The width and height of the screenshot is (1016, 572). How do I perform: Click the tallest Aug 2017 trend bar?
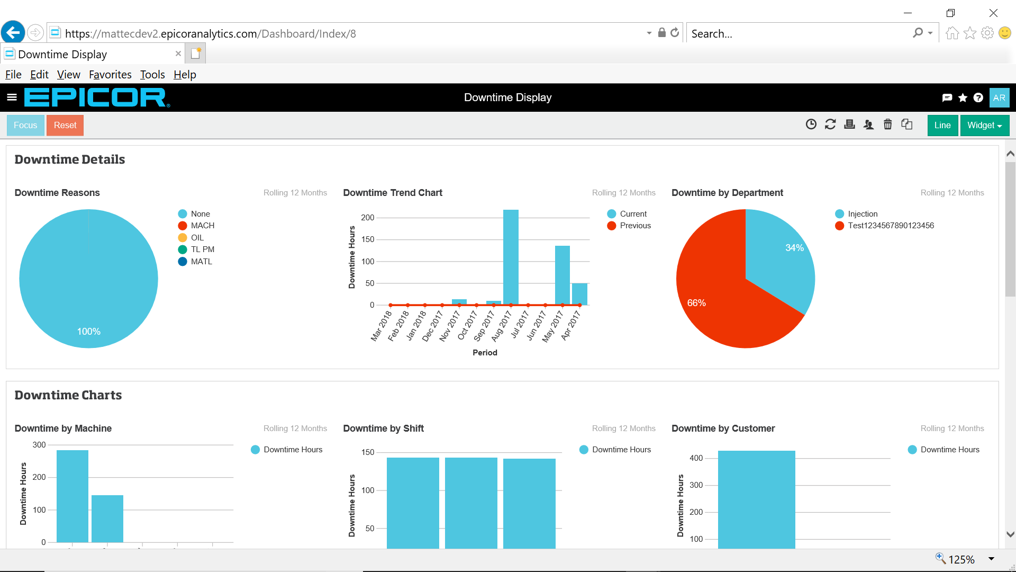[511, 257]
